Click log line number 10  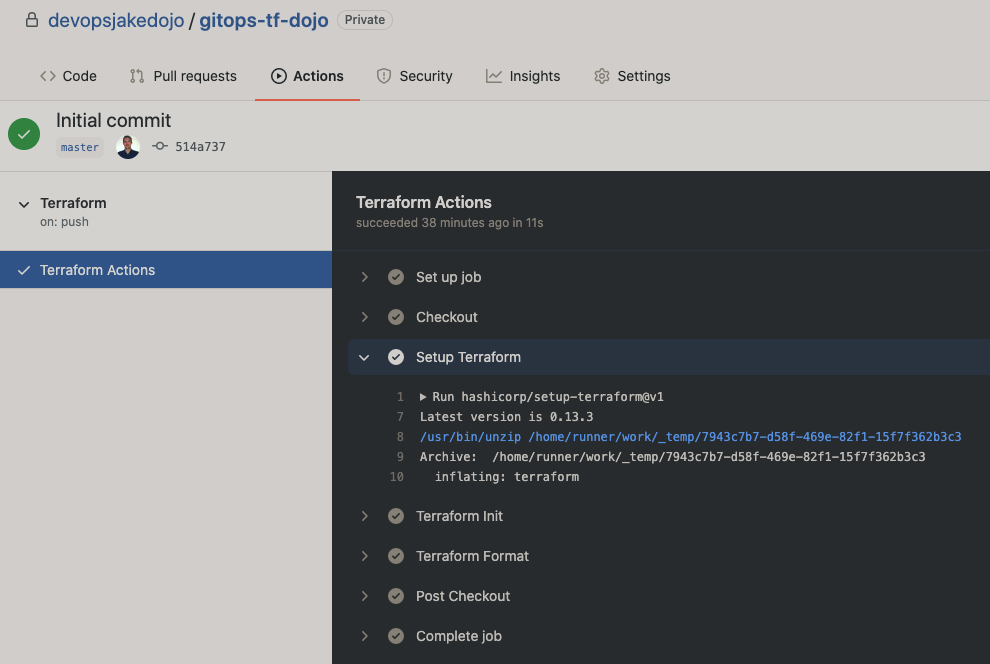[397, 477]
